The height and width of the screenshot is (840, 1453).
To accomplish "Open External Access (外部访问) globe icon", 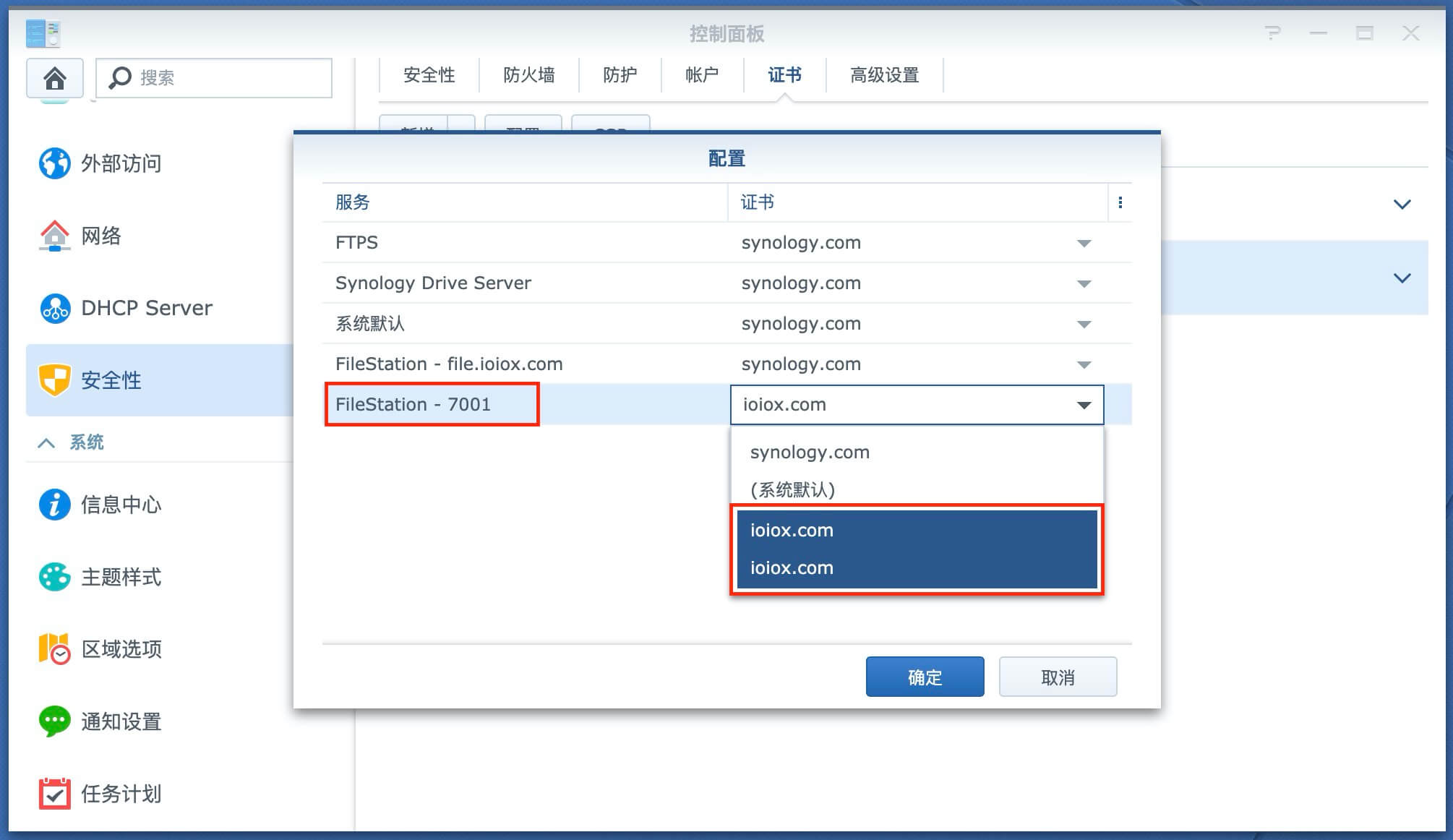I will pos(54,163).
